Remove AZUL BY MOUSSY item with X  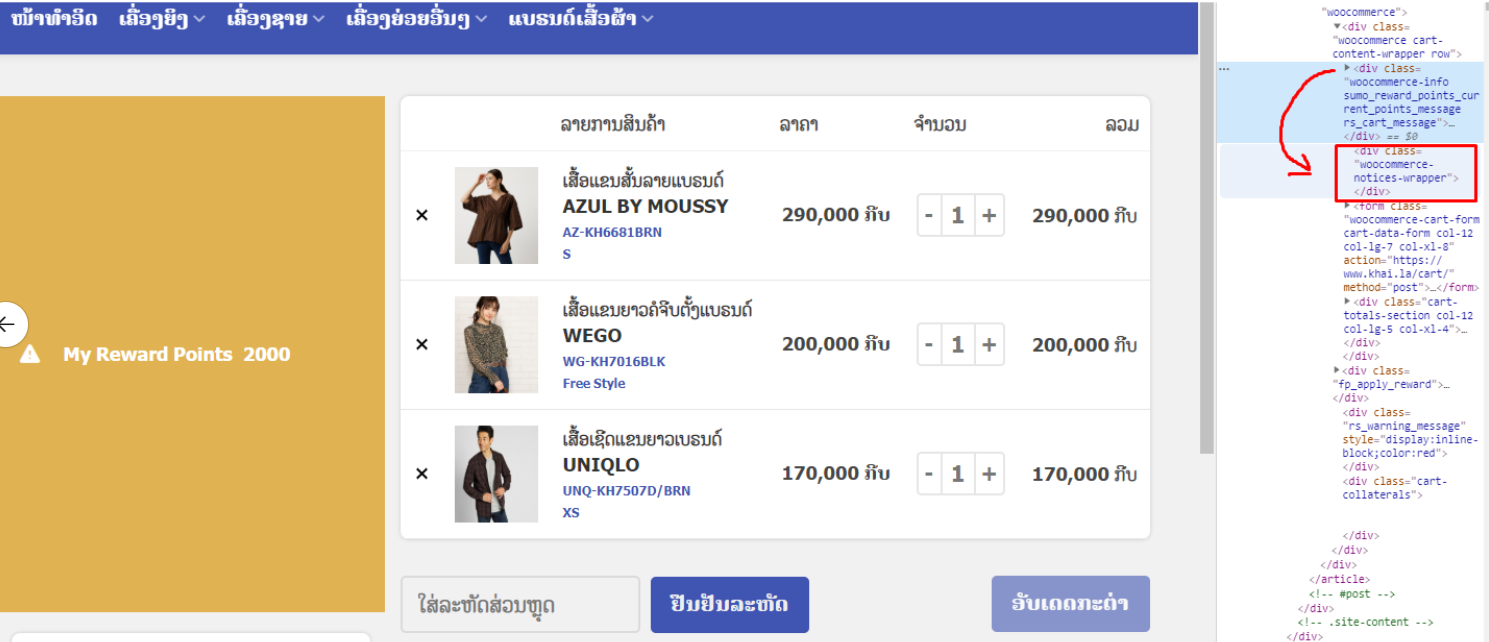[421, 215]
